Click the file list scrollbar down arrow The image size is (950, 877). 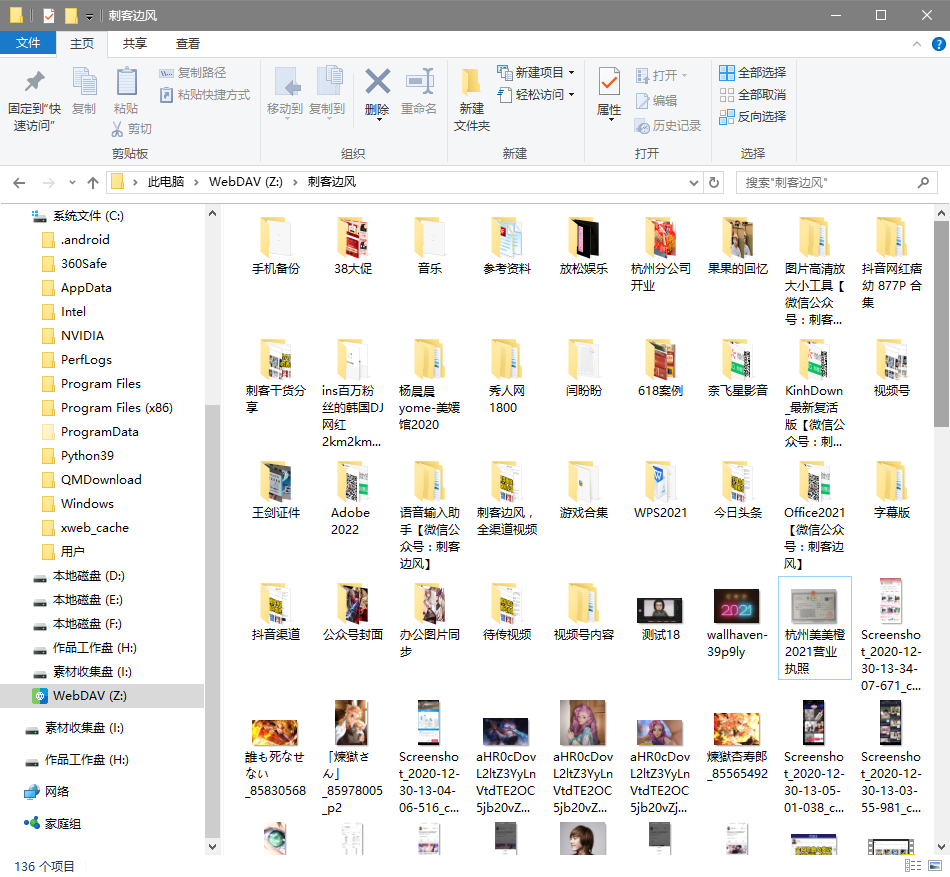[941, 847]
